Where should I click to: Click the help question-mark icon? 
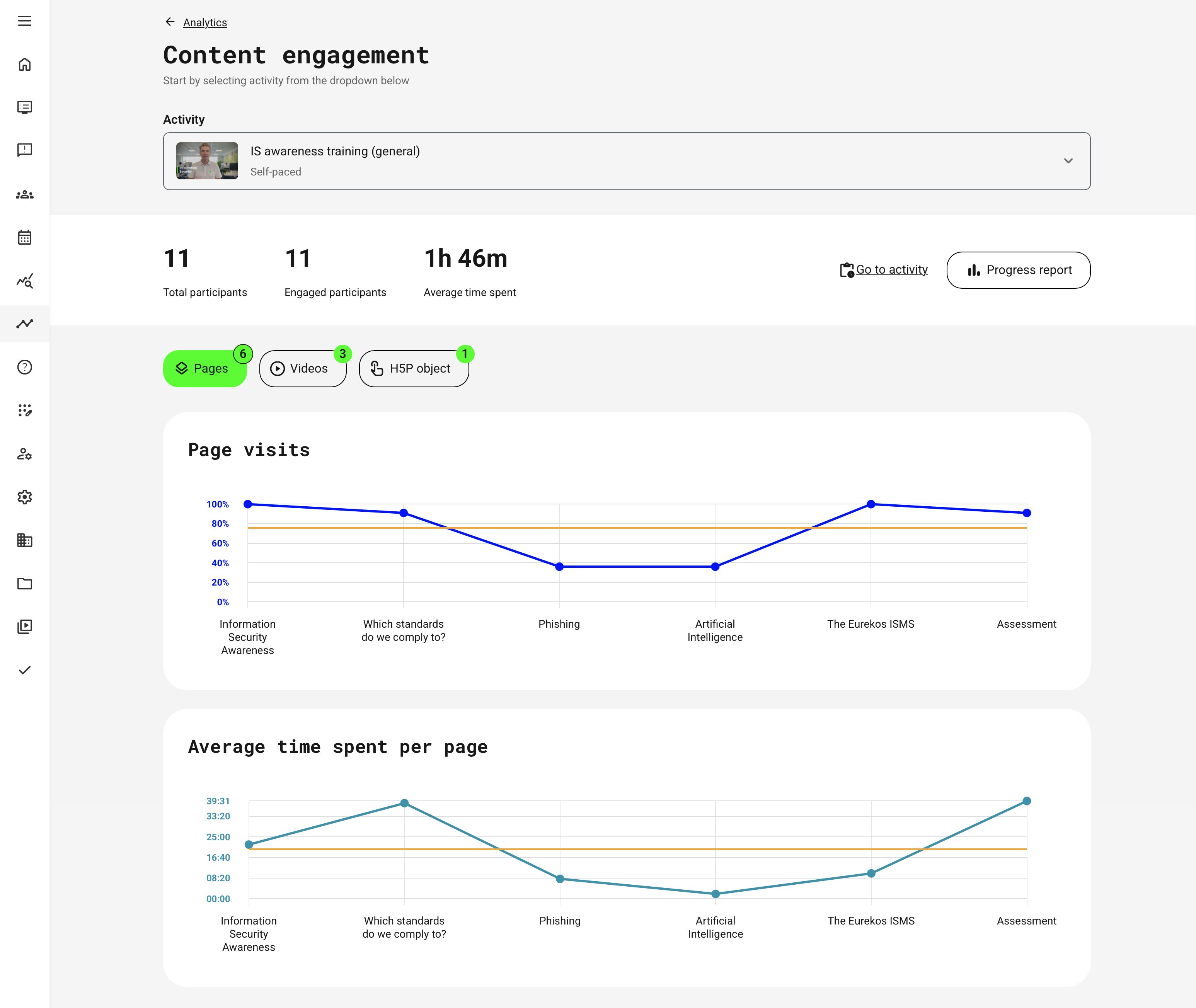pyautogui.click(x=25, y=368)
